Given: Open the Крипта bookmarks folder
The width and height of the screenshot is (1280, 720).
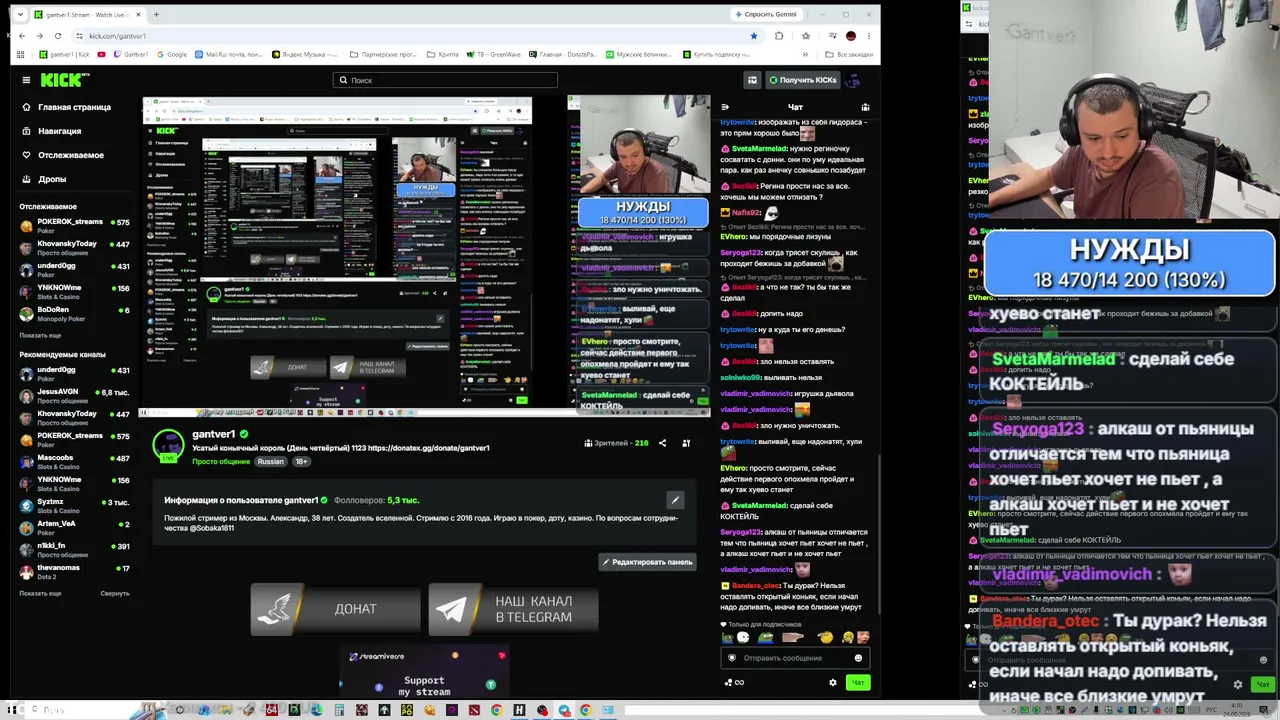Looking at the screenshot, I should pyautogui.click(x=443, y=54).
